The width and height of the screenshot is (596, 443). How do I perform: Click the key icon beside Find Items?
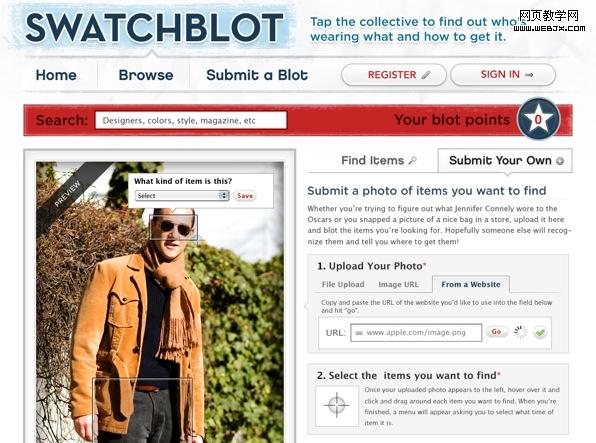click(x=412, y=160)
